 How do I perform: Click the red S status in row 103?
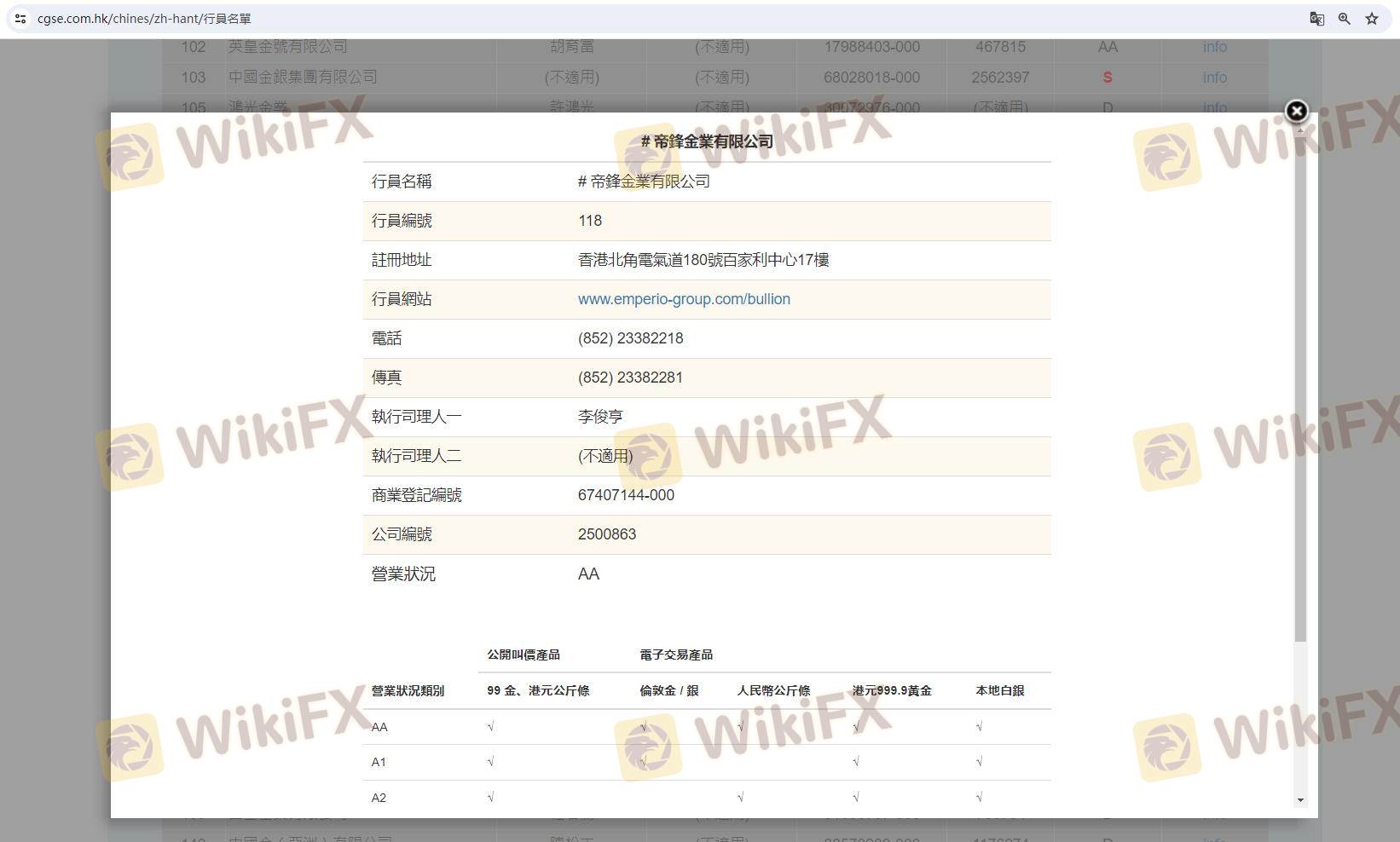point(1107,78)
